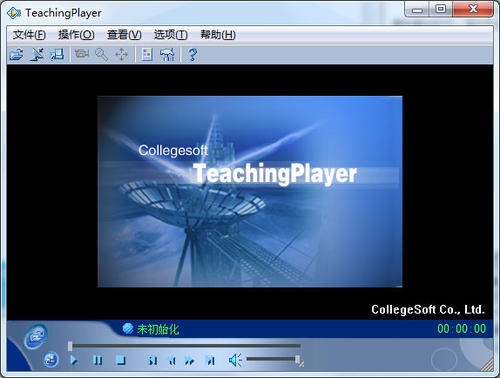Click the 未初始化 status text
500x378 pixels.
(158, 329)
